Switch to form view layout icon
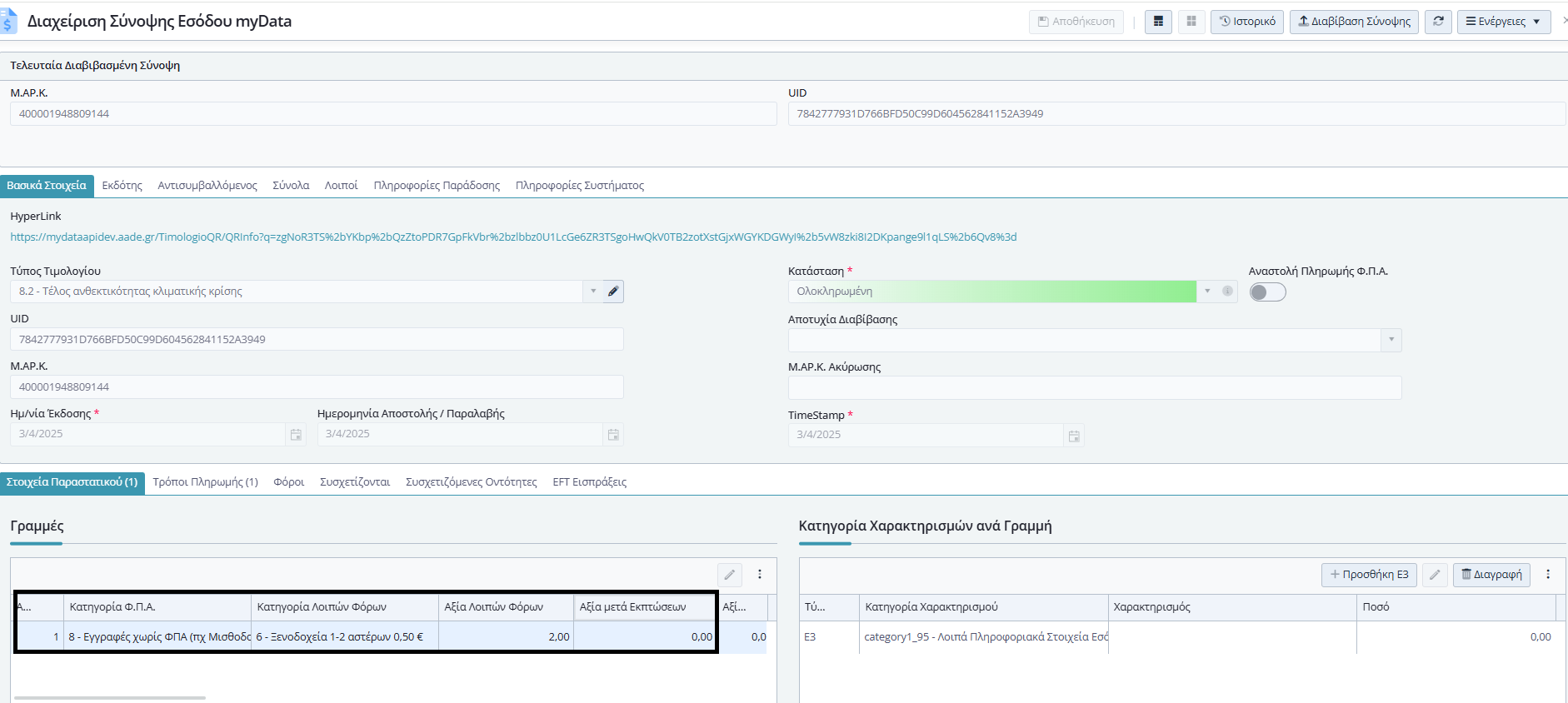1568x703 pixels. (x=1158, y=22)
